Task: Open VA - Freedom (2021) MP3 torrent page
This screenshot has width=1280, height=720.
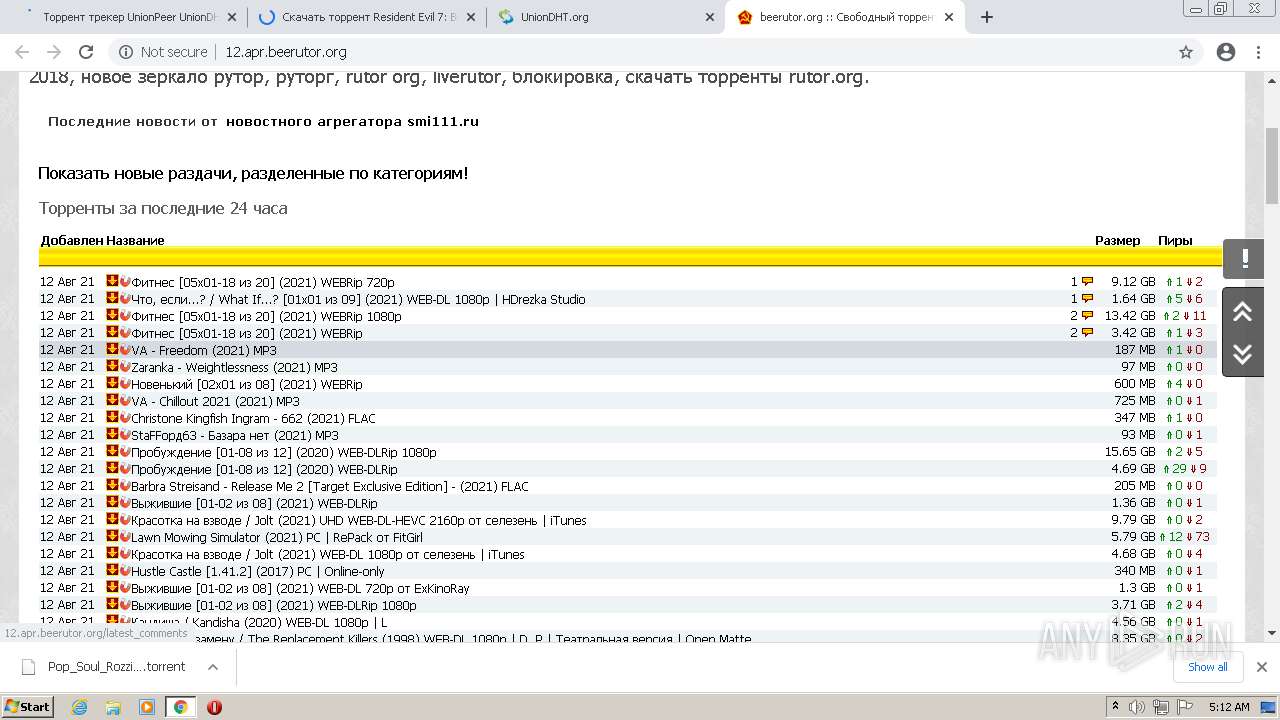Action: pos(204,351)
